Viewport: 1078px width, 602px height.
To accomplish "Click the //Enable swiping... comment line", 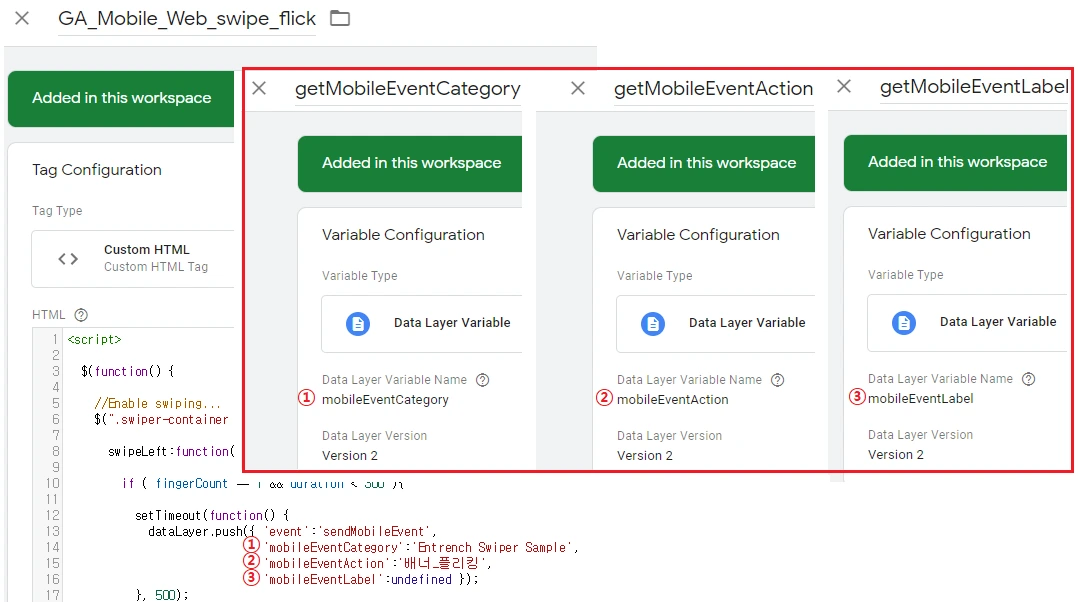I will click(157, 403).
